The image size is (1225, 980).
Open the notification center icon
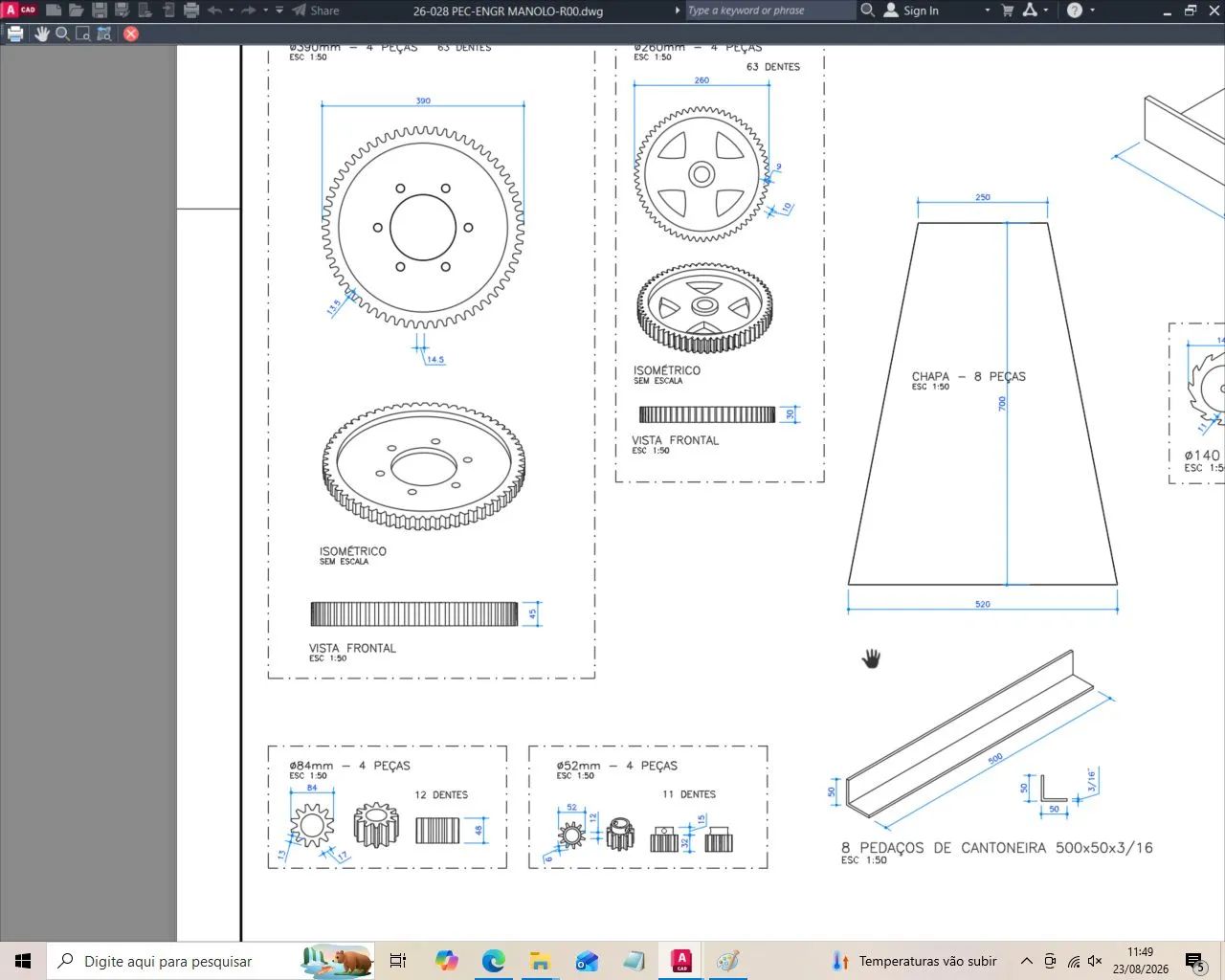[x=1194, y=961]
